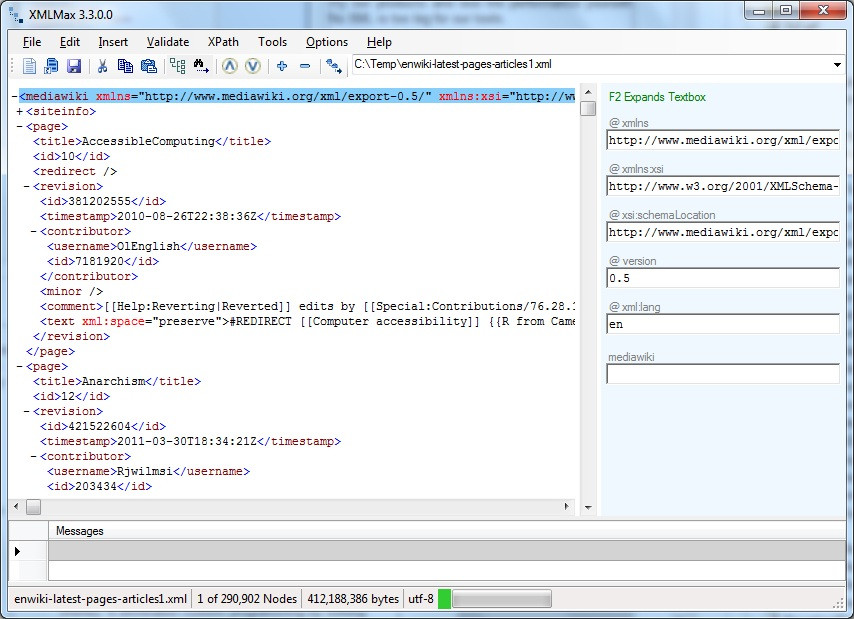Click the circled down arrow icon

pyautogui.click(x=253, y=66)
